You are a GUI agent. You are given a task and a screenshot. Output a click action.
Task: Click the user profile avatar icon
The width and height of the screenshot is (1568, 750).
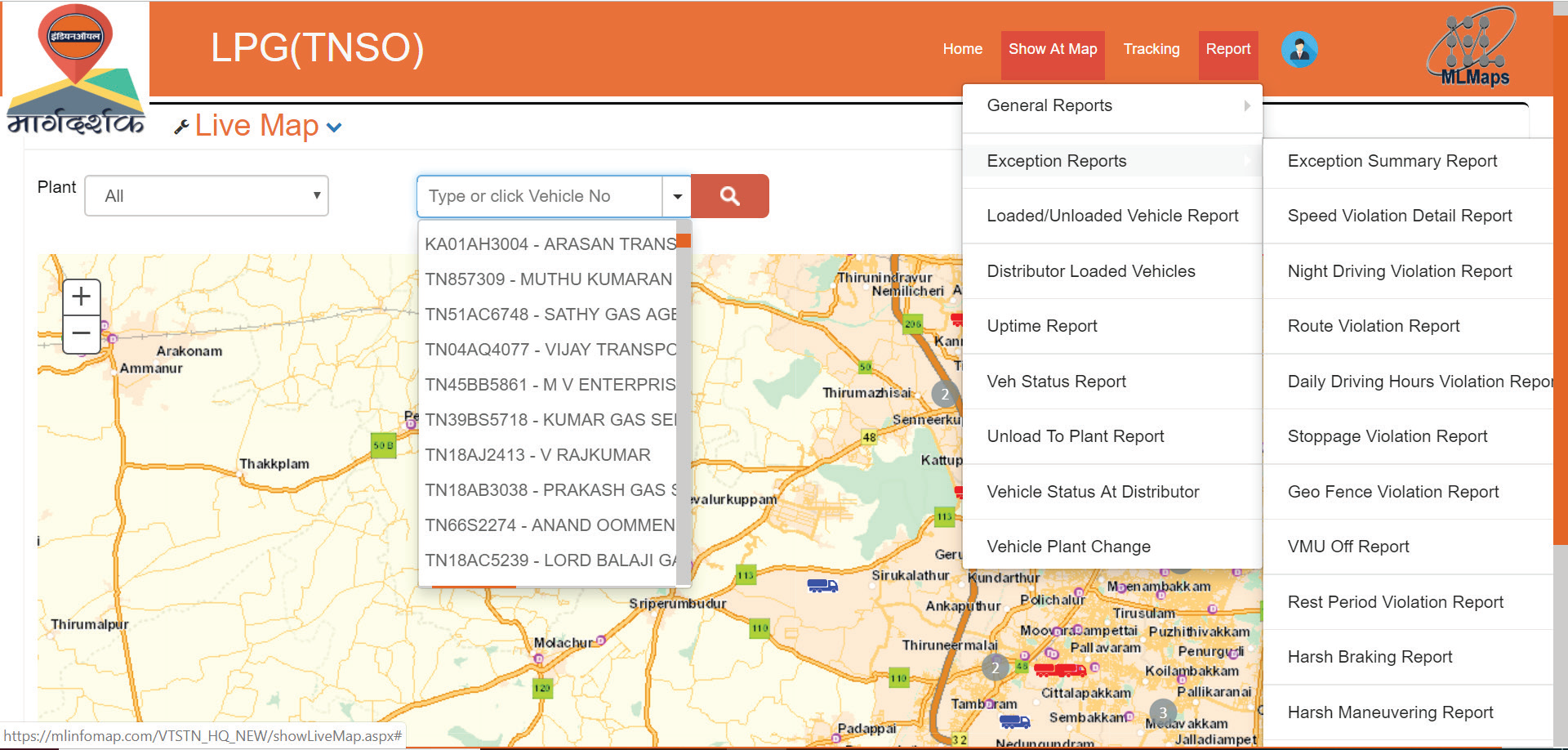1298,50
